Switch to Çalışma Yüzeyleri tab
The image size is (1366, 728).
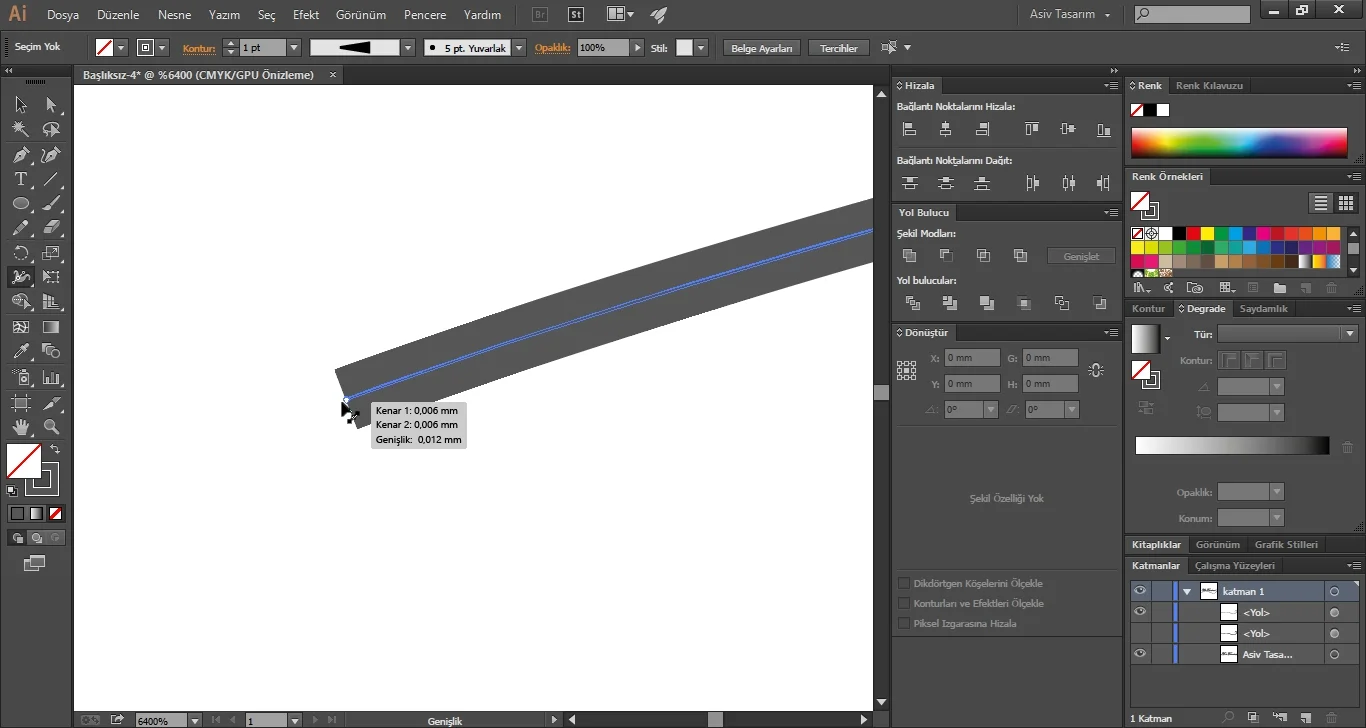[1235, 566]
